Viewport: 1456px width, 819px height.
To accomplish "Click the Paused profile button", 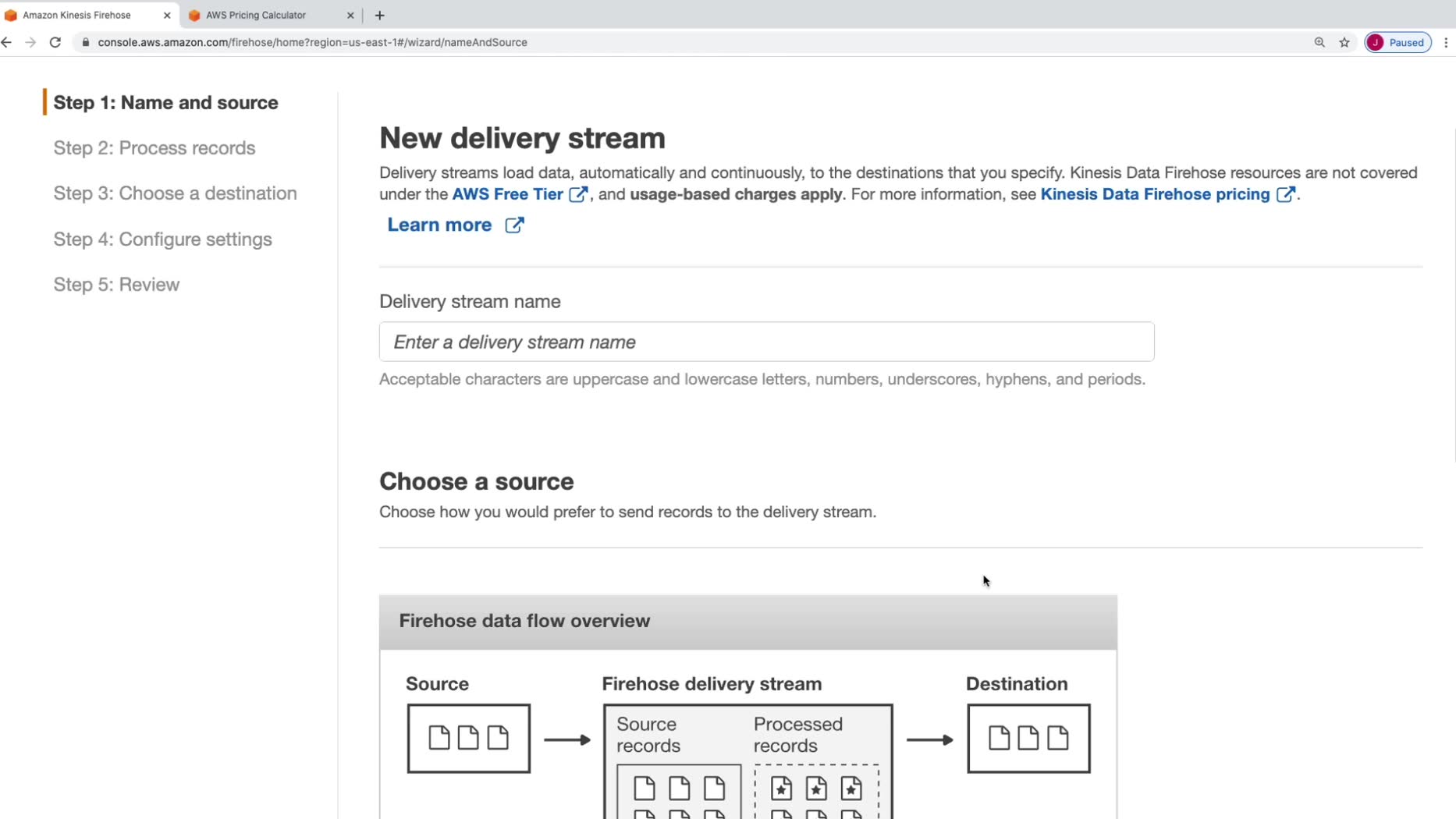I will tap(1398, 42).
